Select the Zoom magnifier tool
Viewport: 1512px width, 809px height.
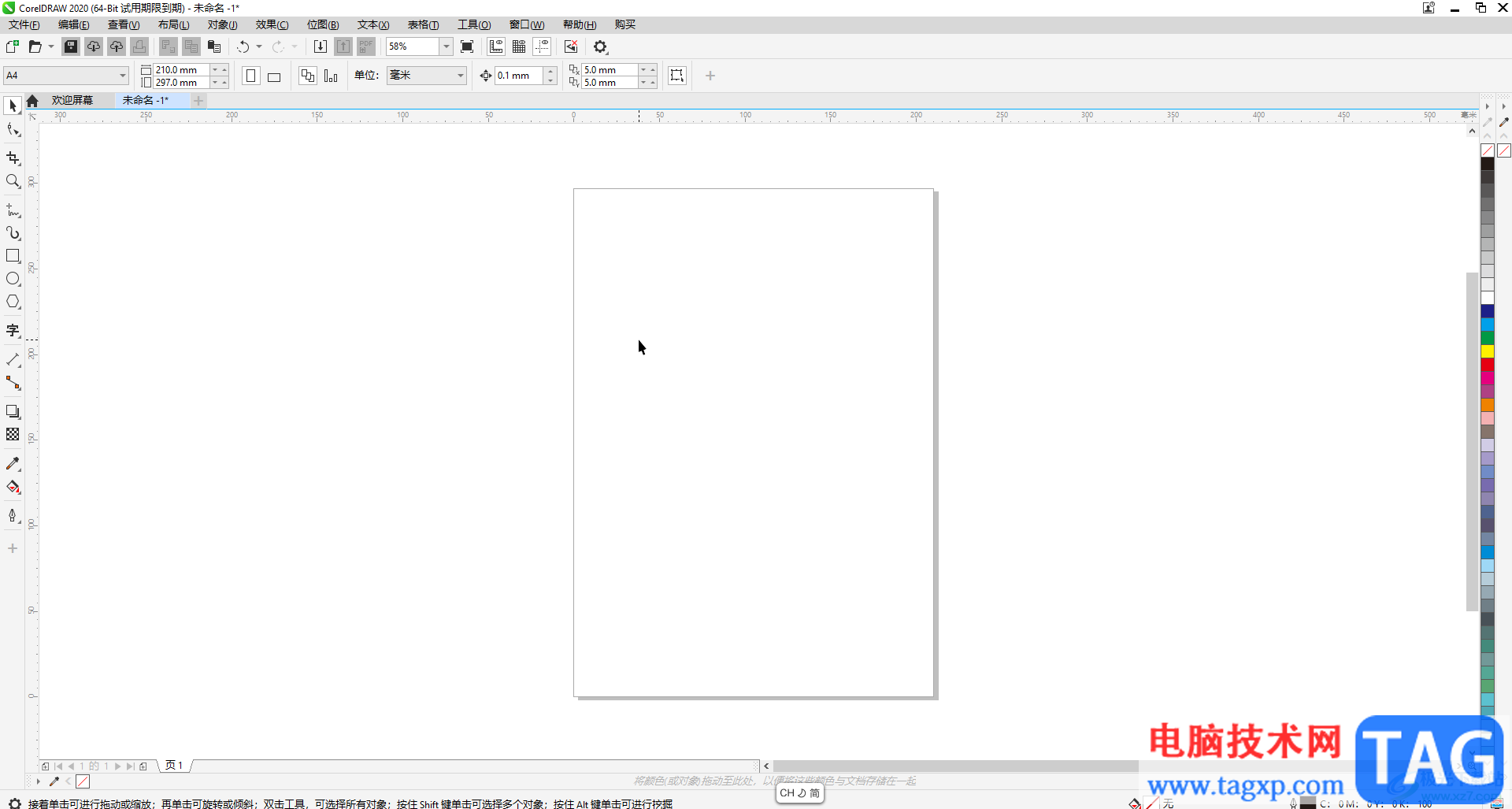pyautogui.click(x=13, y=181)
